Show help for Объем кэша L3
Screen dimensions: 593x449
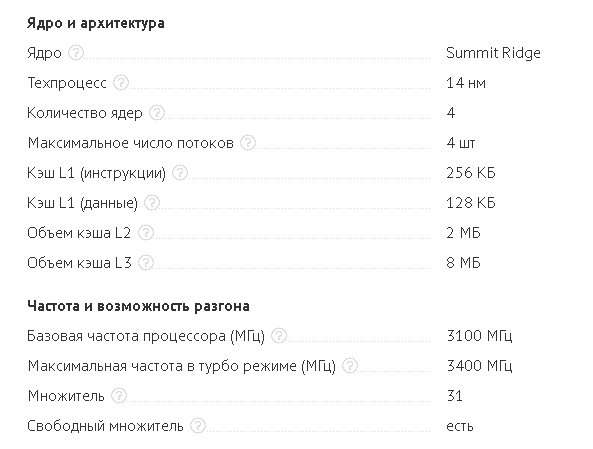coord(146,262)
